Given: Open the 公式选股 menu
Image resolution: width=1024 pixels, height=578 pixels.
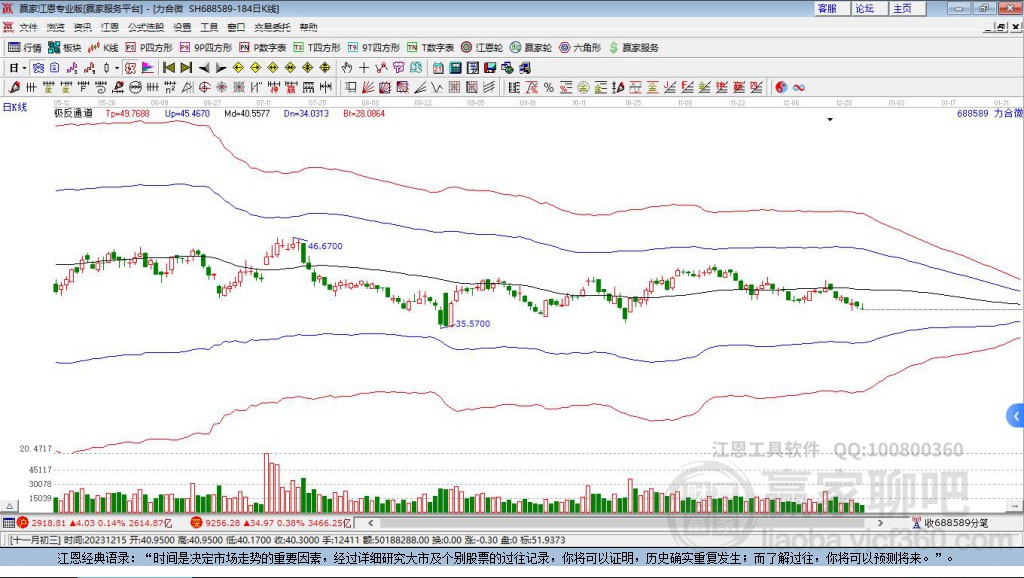Looking at the screenshot, I should click(146, 27).
